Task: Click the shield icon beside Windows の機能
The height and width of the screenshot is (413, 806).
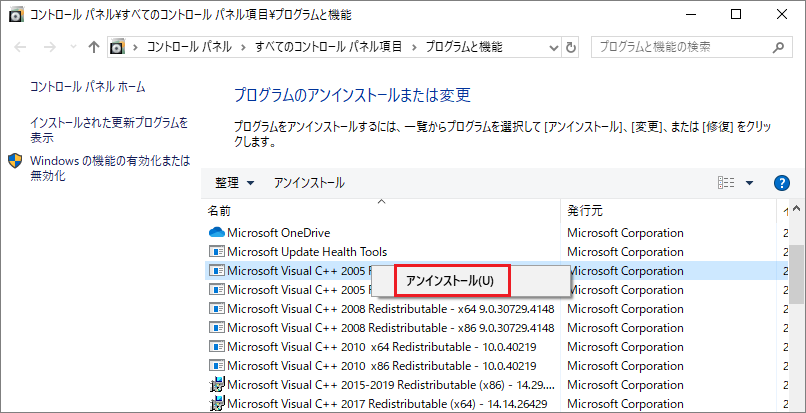Action: 15,161
